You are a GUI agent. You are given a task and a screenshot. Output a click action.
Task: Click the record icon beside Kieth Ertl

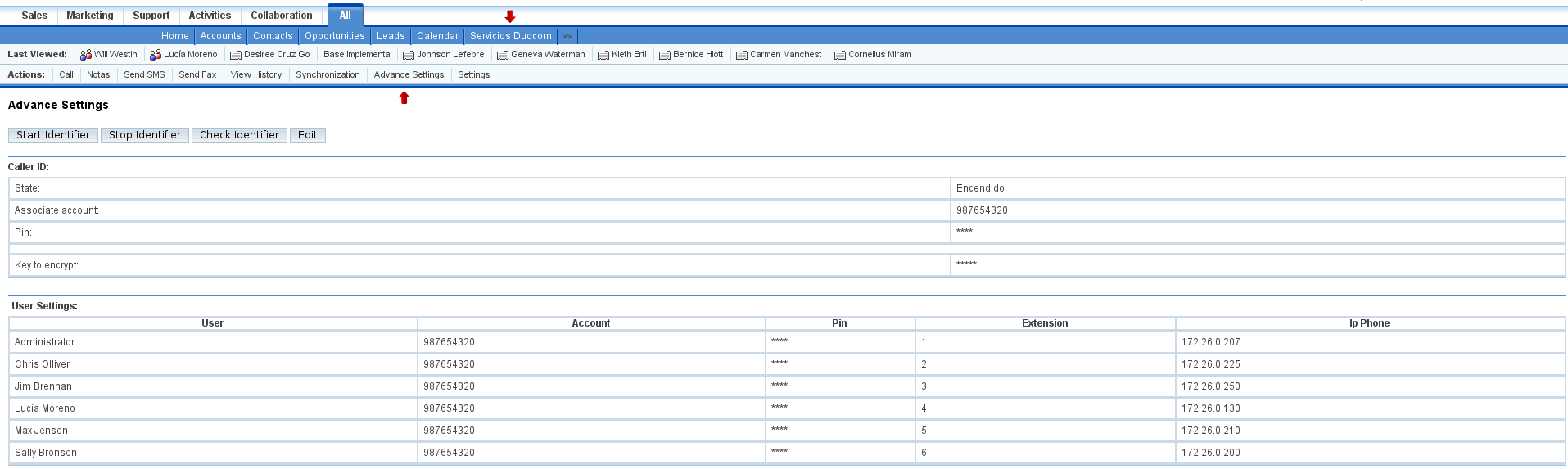603,55
